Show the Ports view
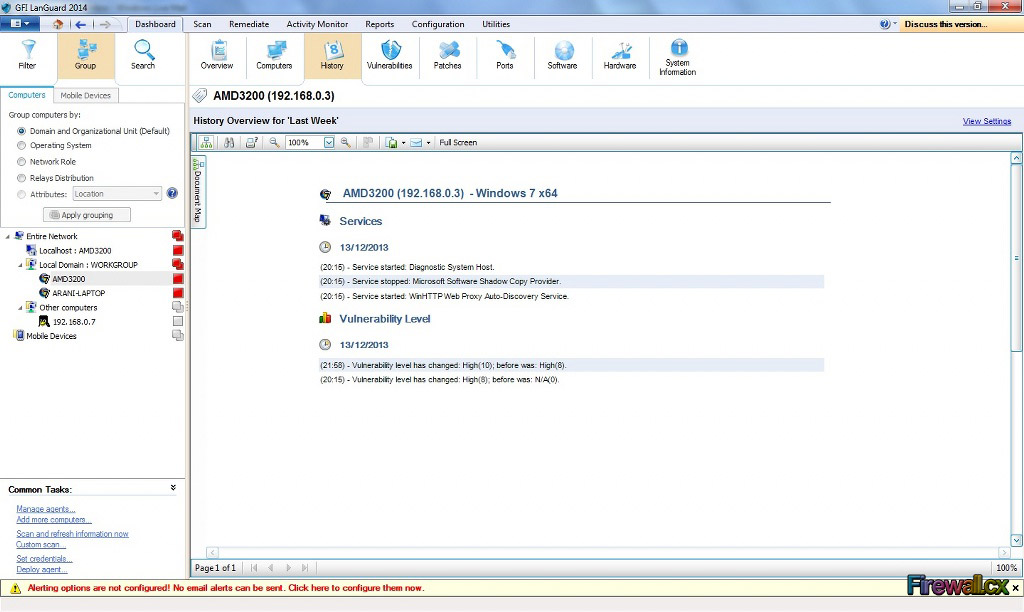The height and width of the screenshot is (612, 1024). pyautogui.click(x=505, y=56)
